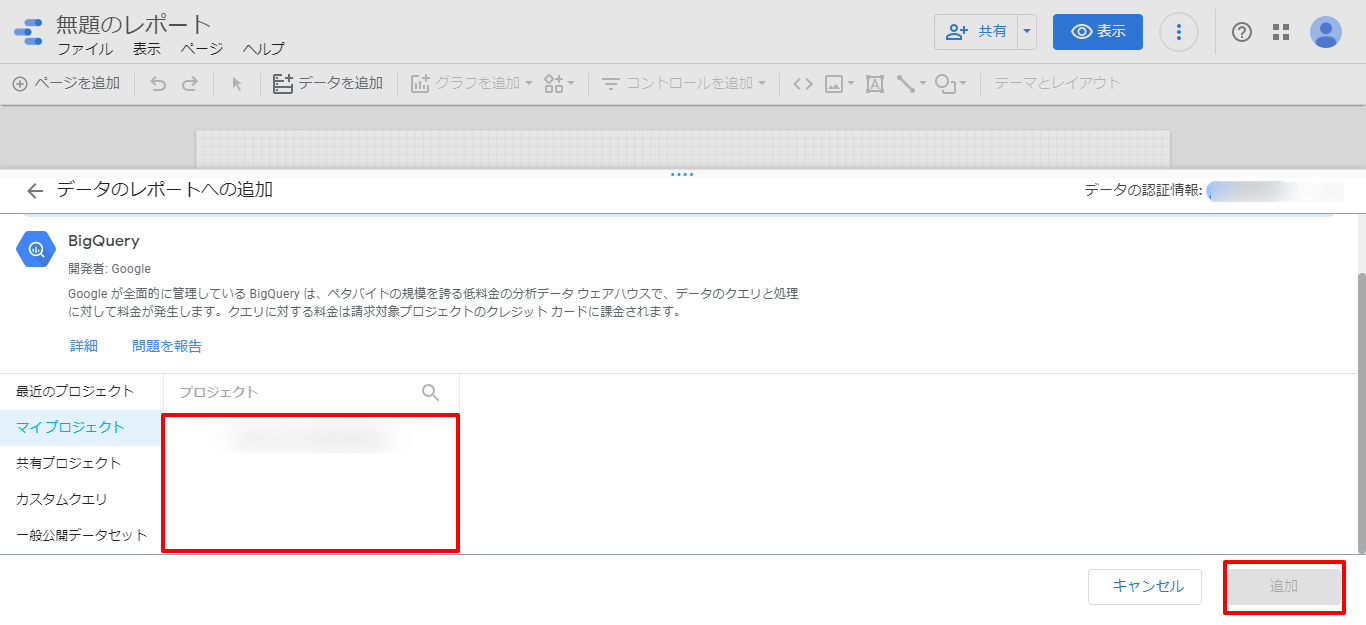This screenshot has height=625, width=1366.
Task: Select 最近のプロジェクト tab
Action: coord(81,391)
